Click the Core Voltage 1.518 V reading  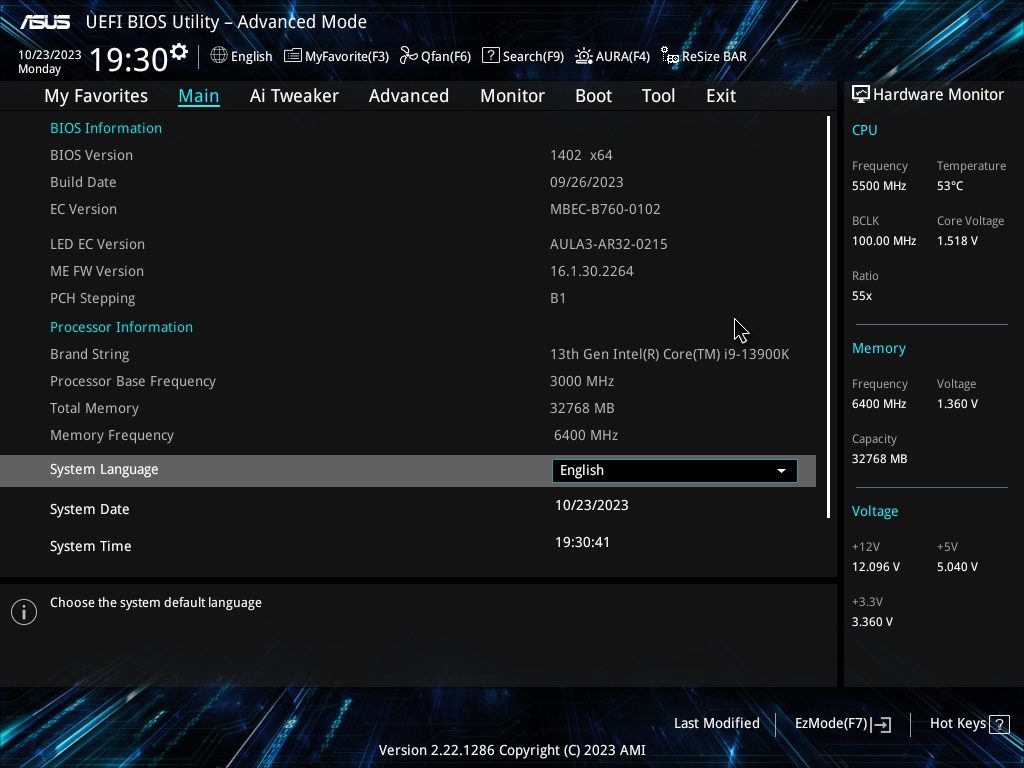pos(957,241)
